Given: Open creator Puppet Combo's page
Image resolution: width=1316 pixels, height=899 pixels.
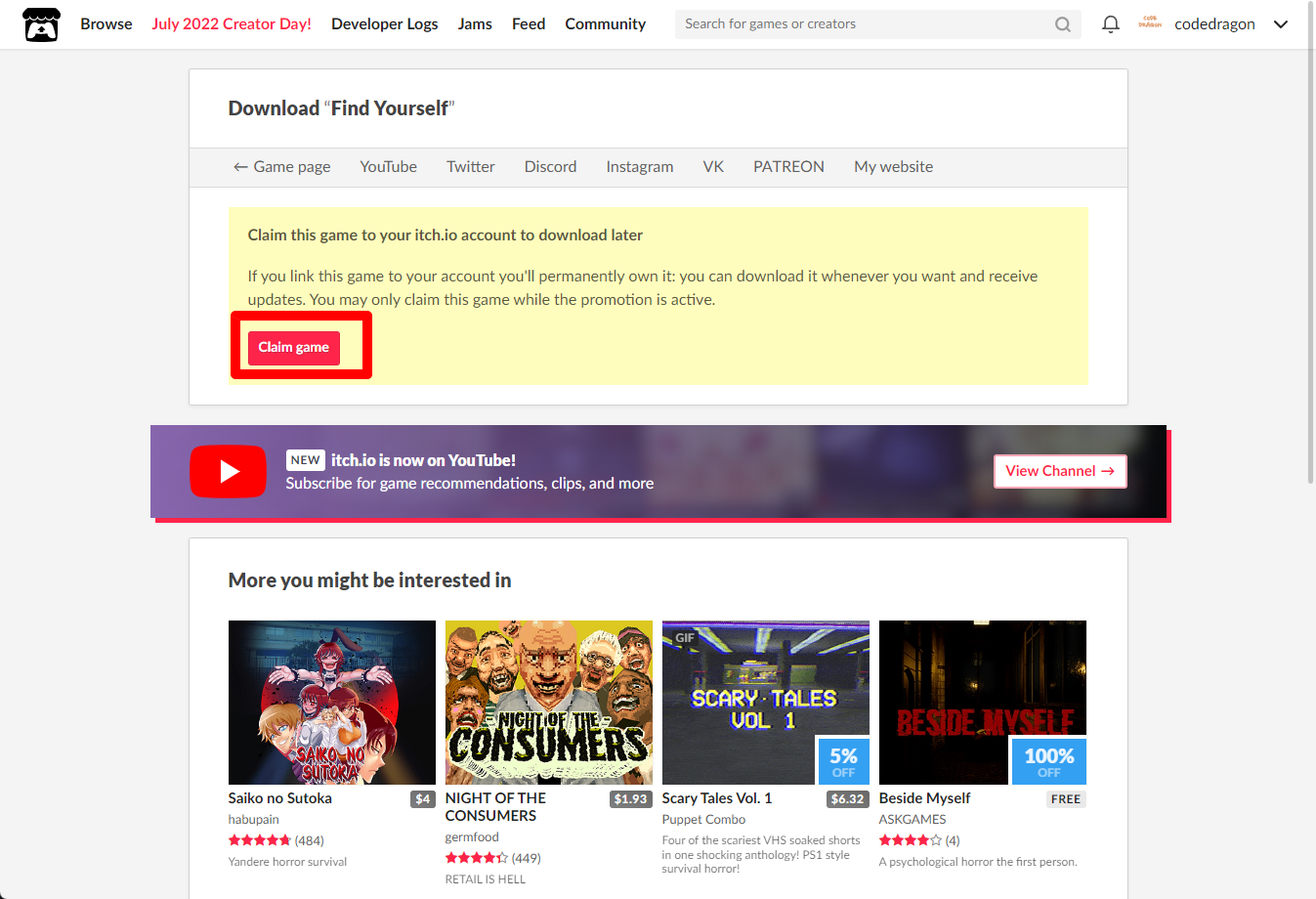Looking at the screenshot, I should point(703,820).
